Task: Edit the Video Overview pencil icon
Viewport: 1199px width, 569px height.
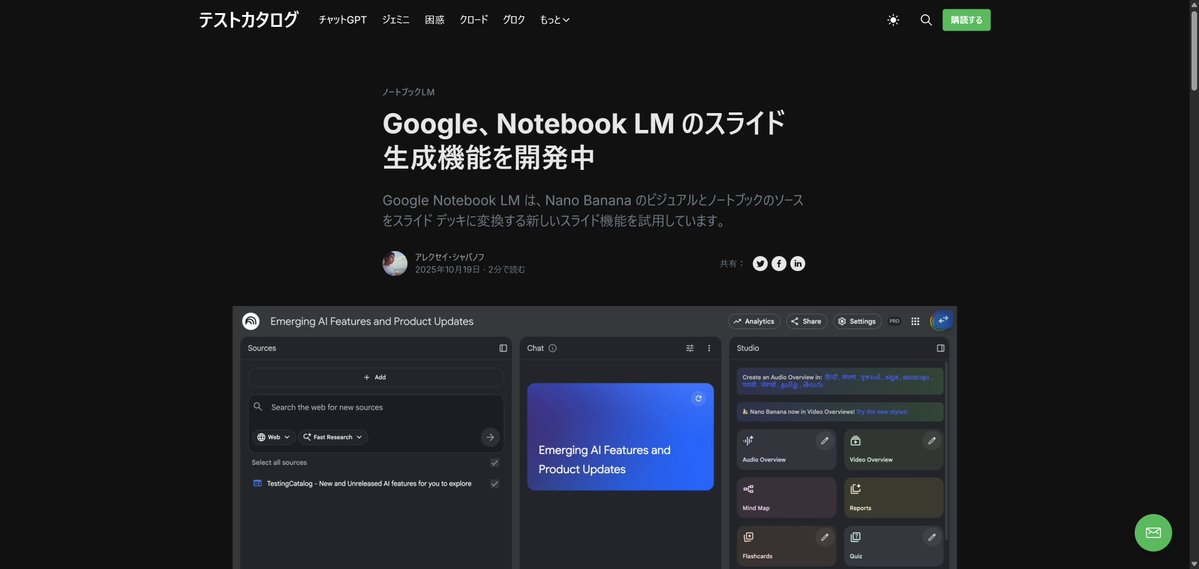Action: tap(931, 441)
